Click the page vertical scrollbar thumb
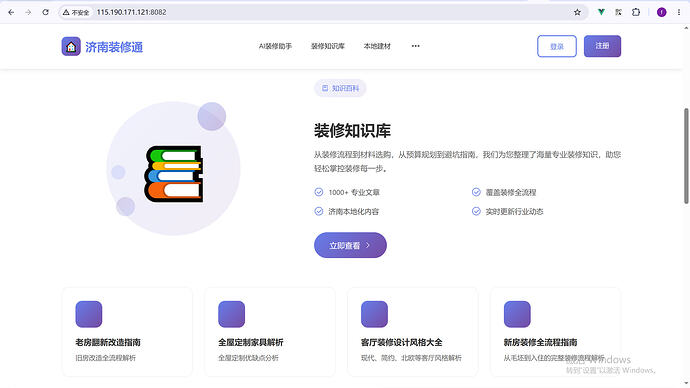This screenshot has height=388, width=690. (x=686, y=155)
